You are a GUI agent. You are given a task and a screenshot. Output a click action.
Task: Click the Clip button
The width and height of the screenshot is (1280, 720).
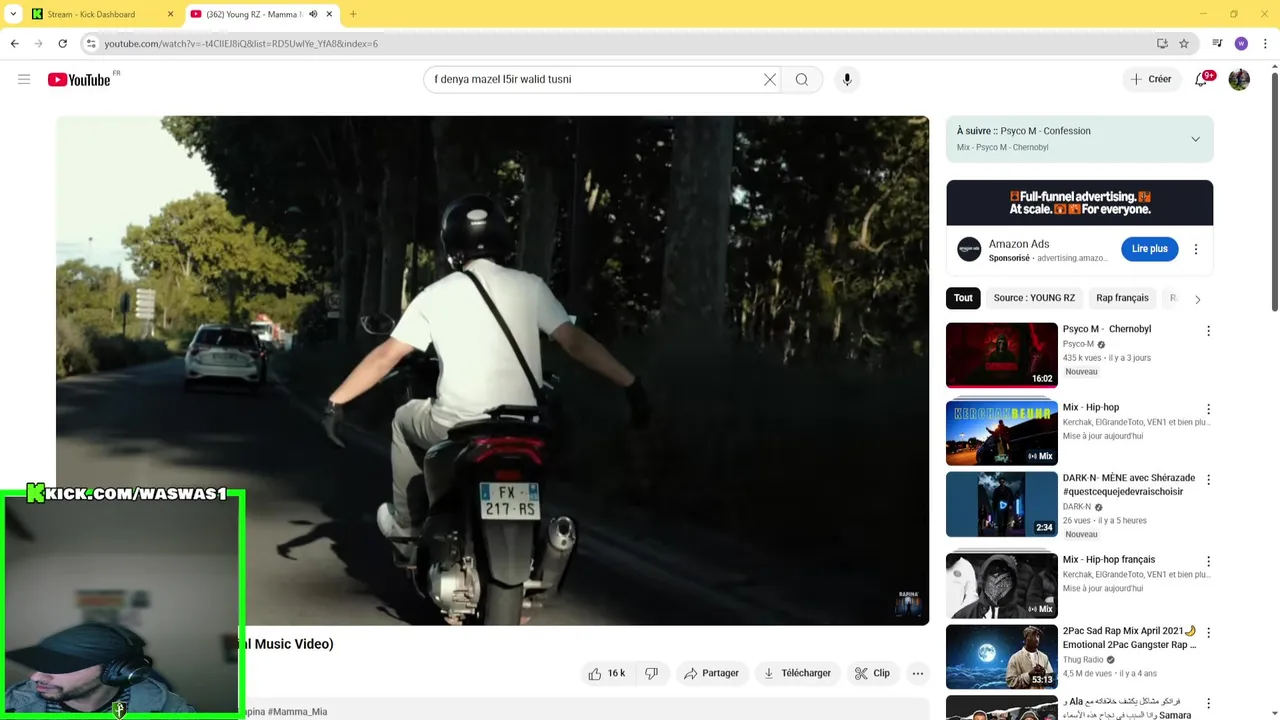pyautogui.click(x=872, y=673)
